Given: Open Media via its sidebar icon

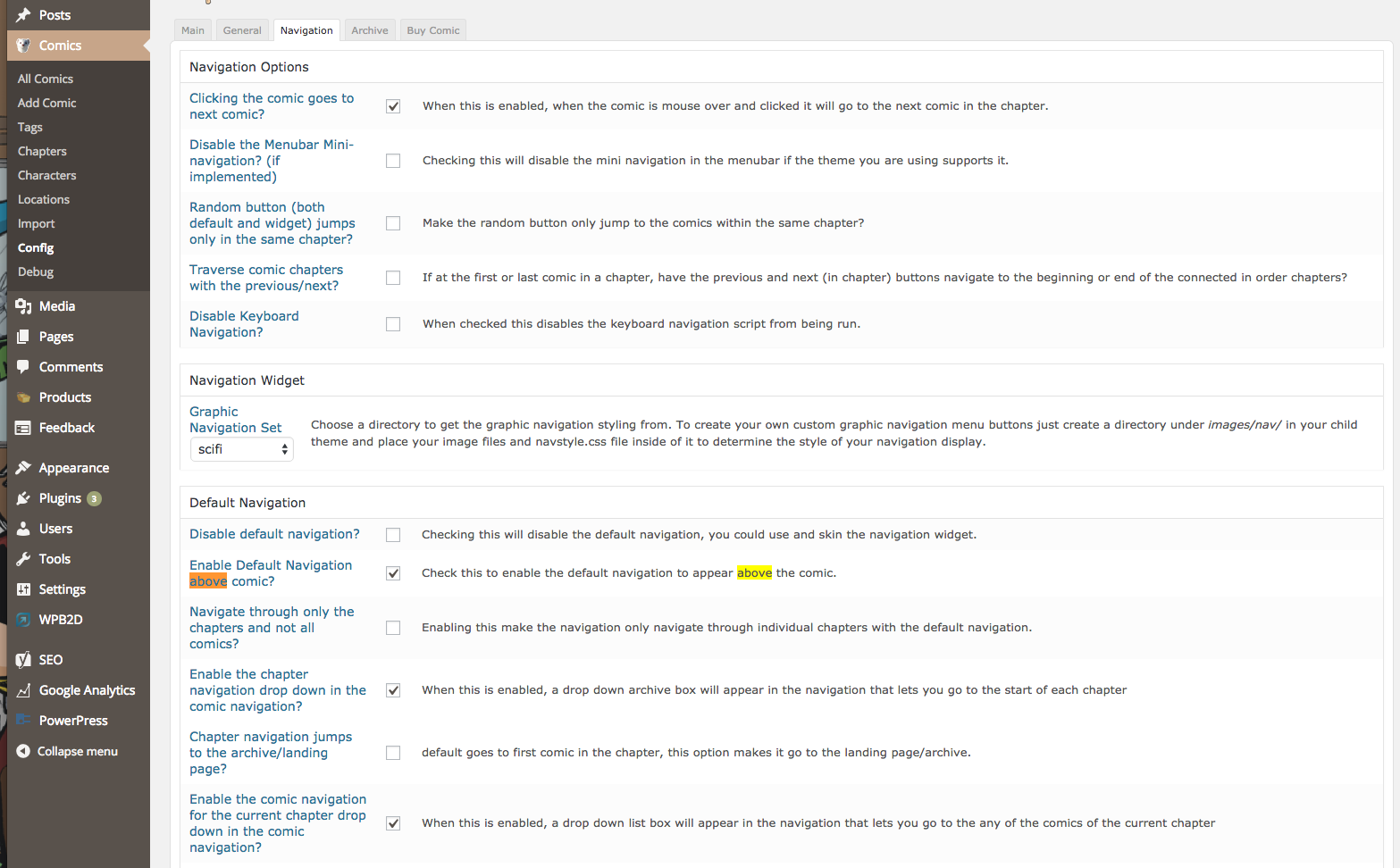Looking at the screenshot, I should click(23, 306).
